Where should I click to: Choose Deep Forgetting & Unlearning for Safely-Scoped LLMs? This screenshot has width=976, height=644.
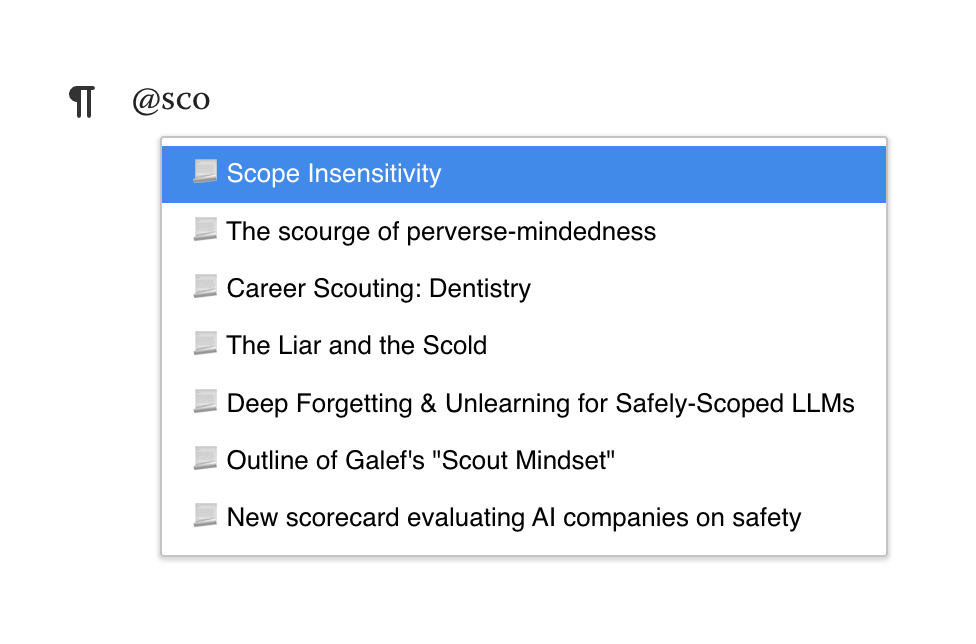coord(523,403)
